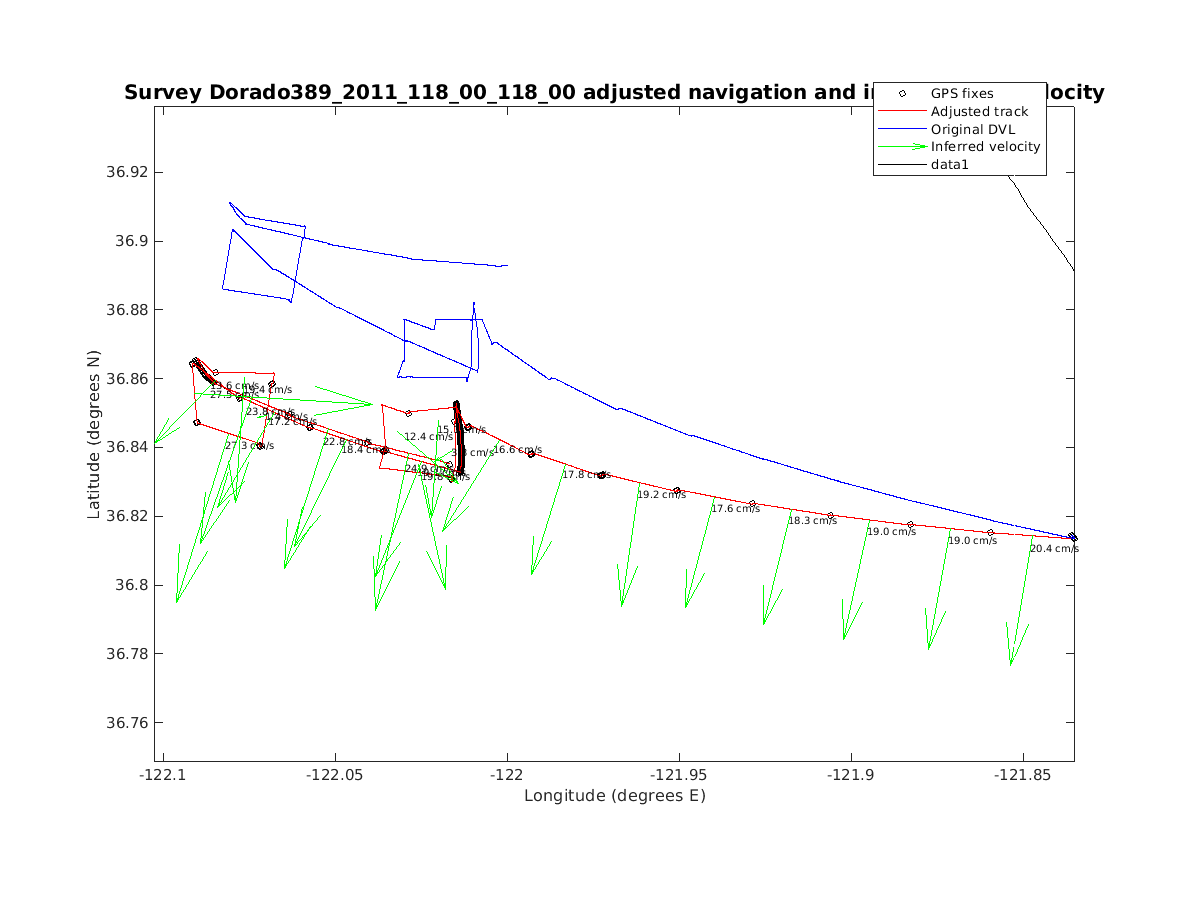Select the 16.6 cm/s velocity annotation
Viewport: 1188px width, 900px height.
[517, 450]
